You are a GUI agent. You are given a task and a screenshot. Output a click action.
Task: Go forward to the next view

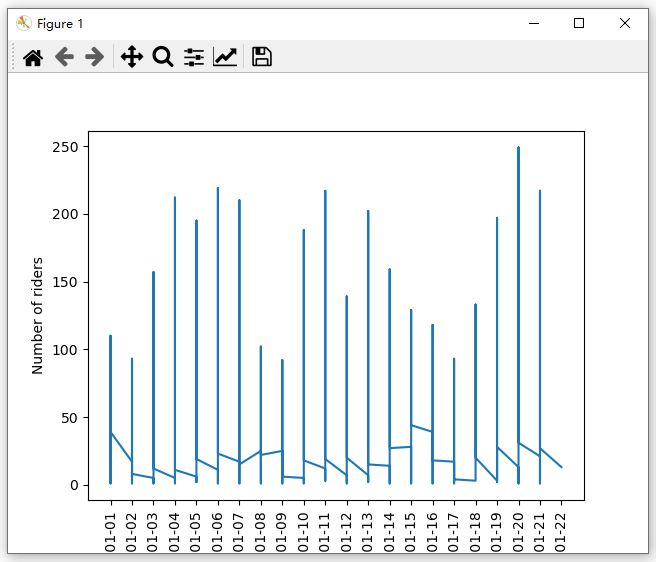[x=95, y=57]
